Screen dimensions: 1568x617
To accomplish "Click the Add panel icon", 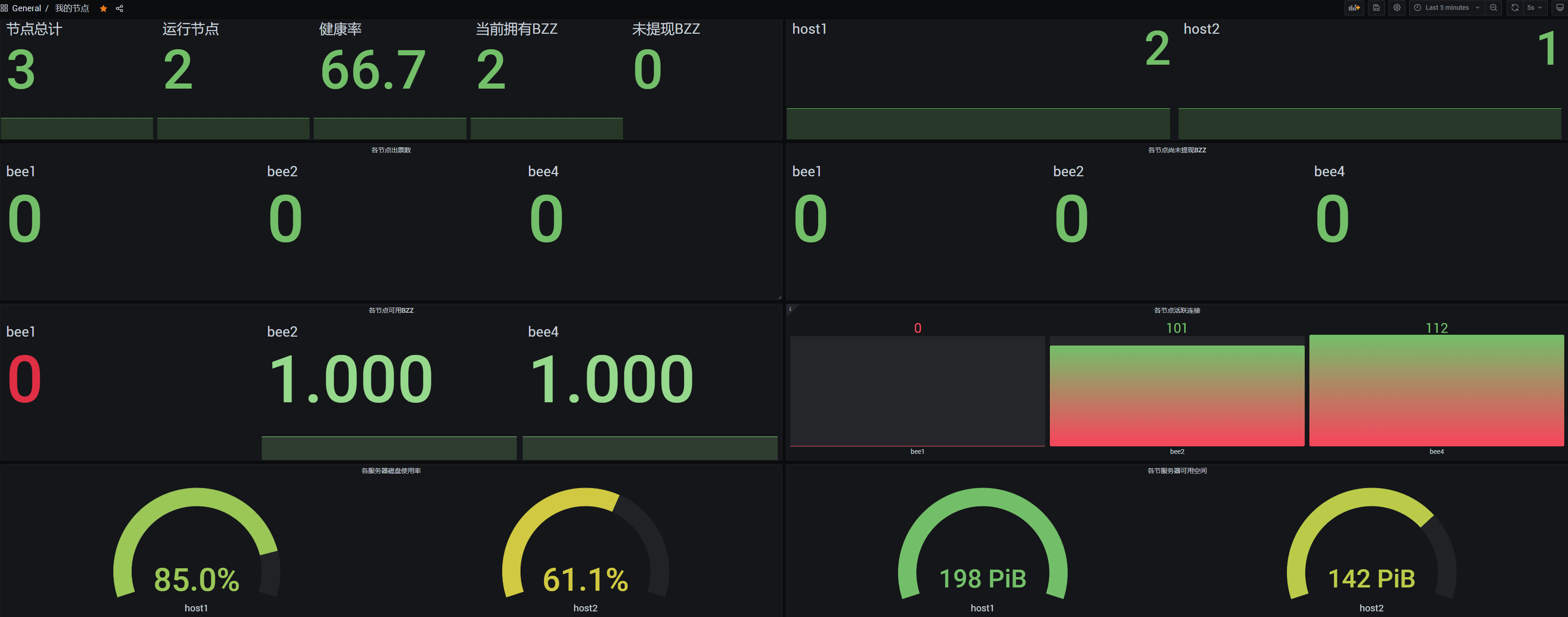I will pyautogui.click(x=1354, y=8).
